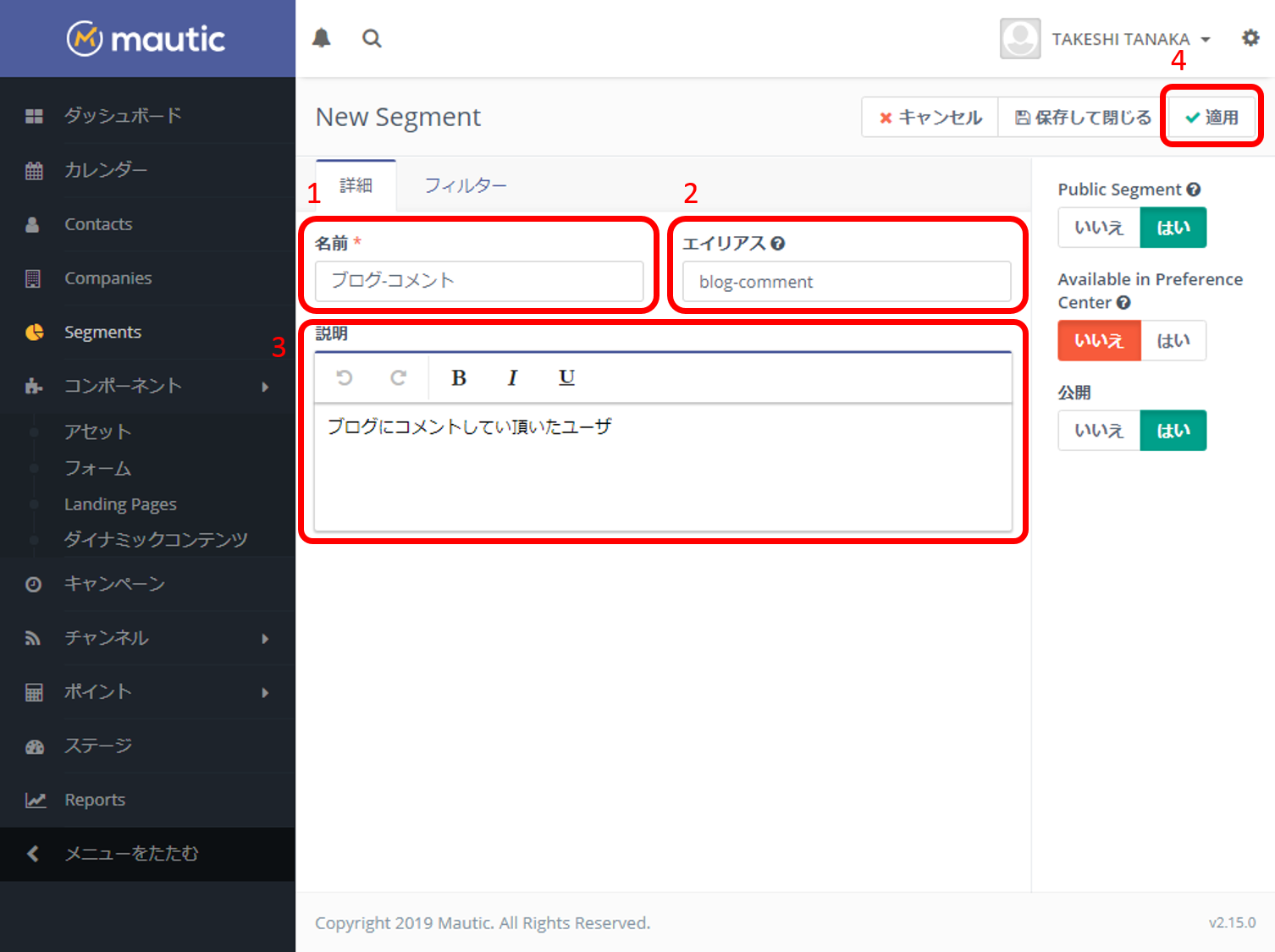Click the redo icon in description editor
1275x952 pixels.
(398, 377)
